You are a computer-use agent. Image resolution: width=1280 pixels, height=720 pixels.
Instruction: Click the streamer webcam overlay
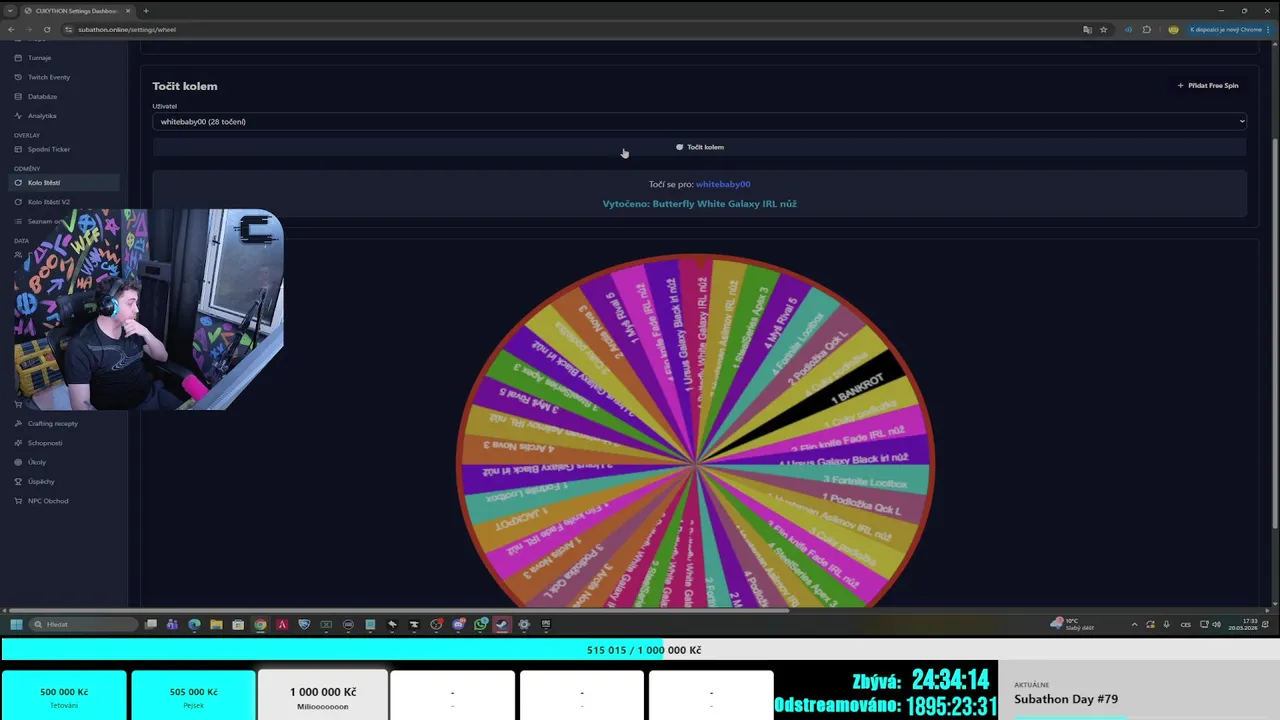[149, 310]
